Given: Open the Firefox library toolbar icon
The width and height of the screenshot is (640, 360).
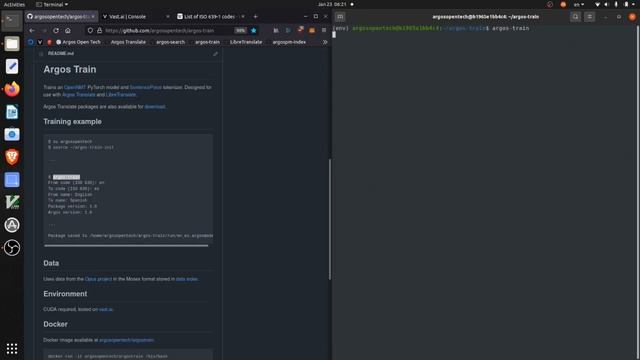Looking at the screenshot, I should [276, 30].
